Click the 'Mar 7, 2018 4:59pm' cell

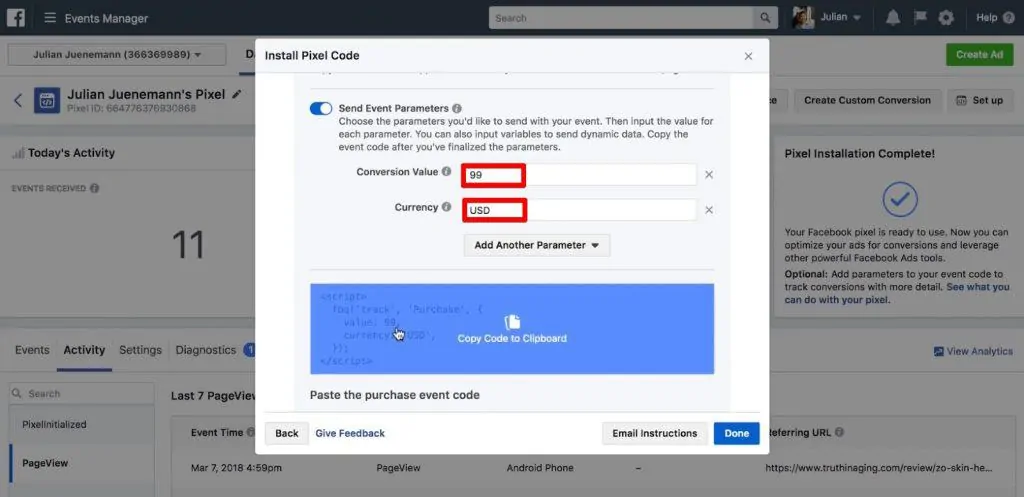tap(236, 468)
